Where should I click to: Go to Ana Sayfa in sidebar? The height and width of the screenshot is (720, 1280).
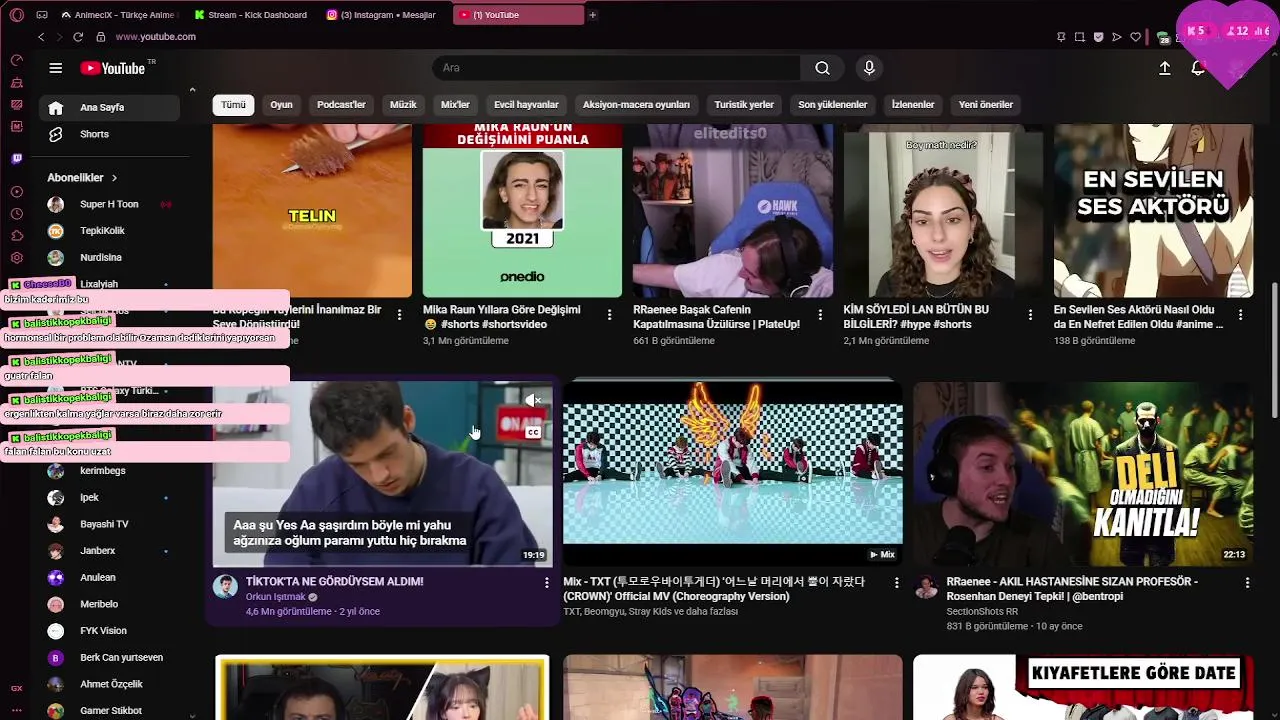[x=110, y=108]
